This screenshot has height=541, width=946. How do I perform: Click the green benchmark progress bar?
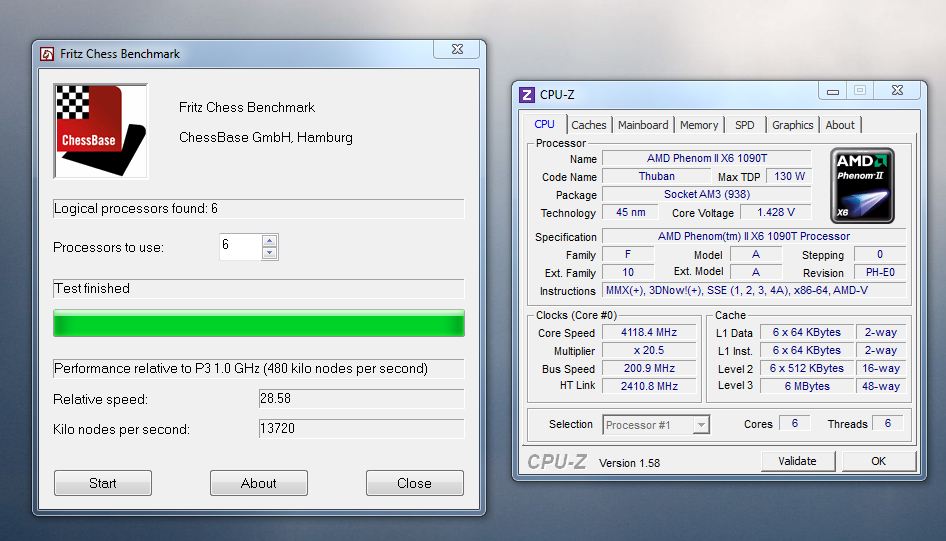tap(259, 323)
